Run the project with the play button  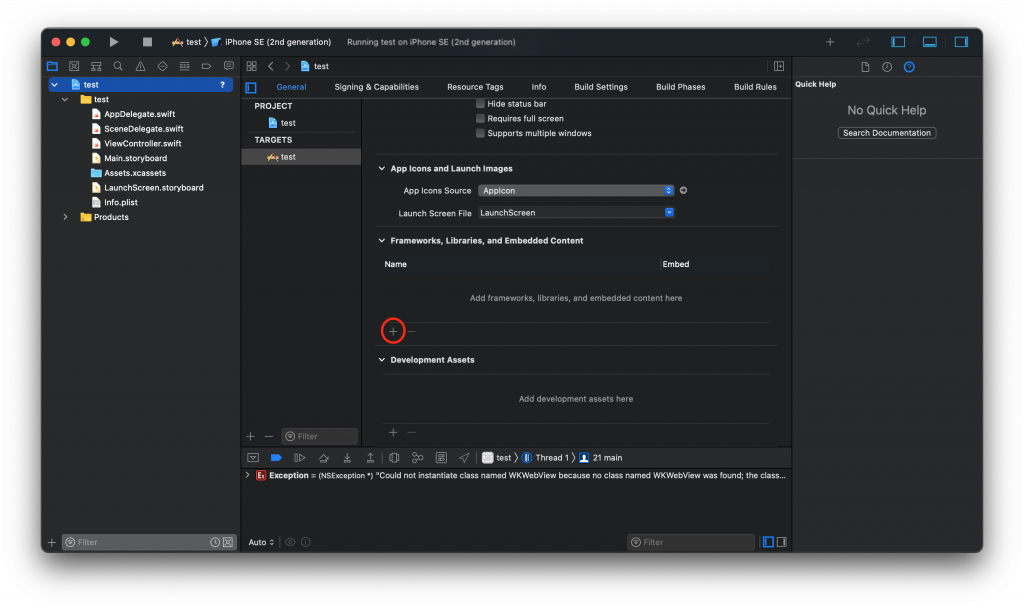pos(114,42)
